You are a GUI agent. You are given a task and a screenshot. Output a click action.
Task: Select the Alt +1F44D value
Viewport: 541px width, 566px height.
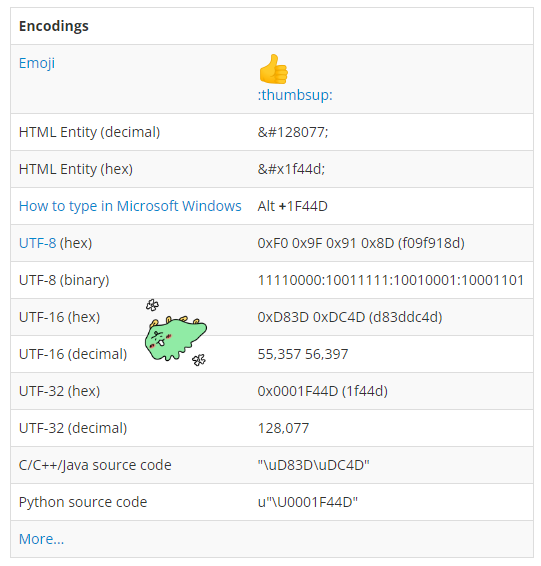click(292, 206)
